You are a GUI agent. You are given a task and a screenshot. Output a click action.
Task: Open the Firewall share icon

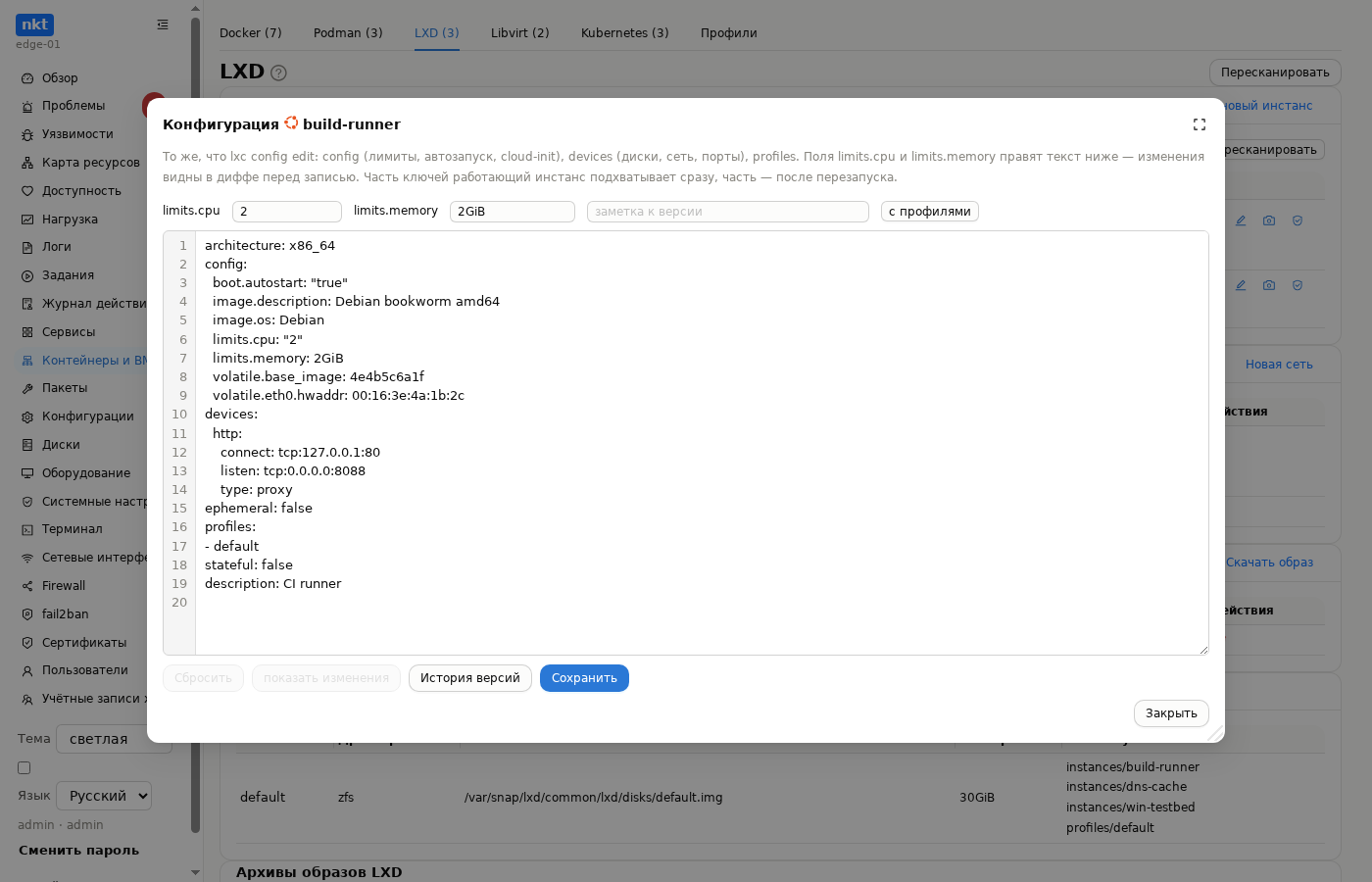(27, 586)
